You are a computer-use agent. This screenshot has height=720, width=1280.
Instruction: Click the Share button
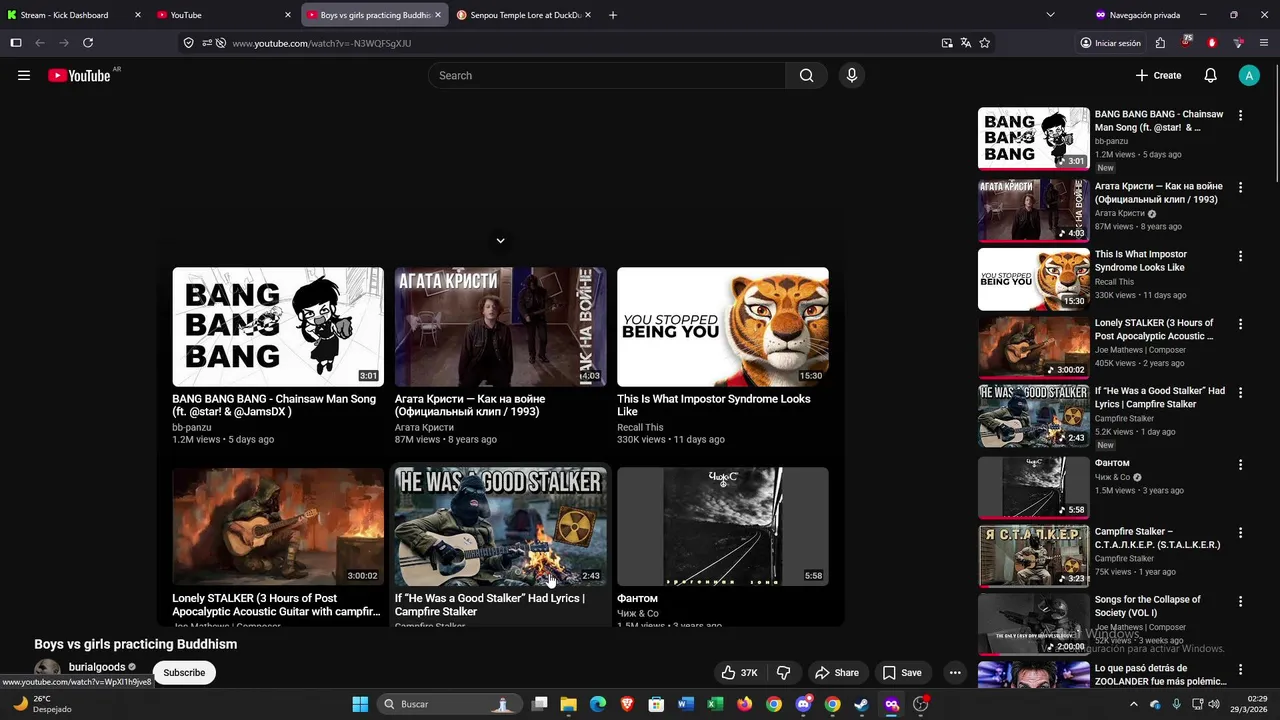point(837,673)
